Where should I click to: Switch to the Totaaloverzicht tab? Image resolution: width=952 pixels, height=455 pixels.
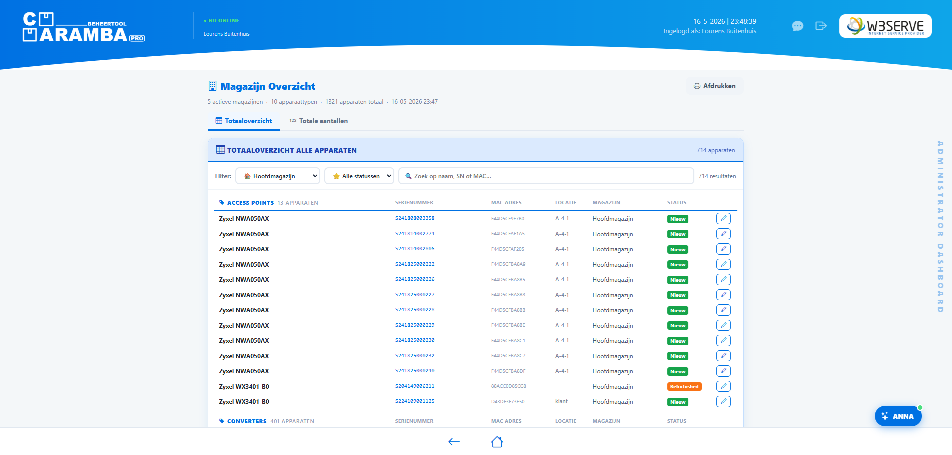(243, 121)
